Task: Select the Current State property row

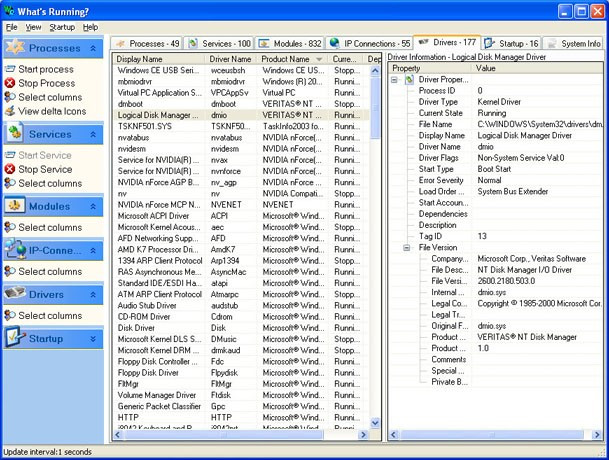Action: click(x=496, y=113)
